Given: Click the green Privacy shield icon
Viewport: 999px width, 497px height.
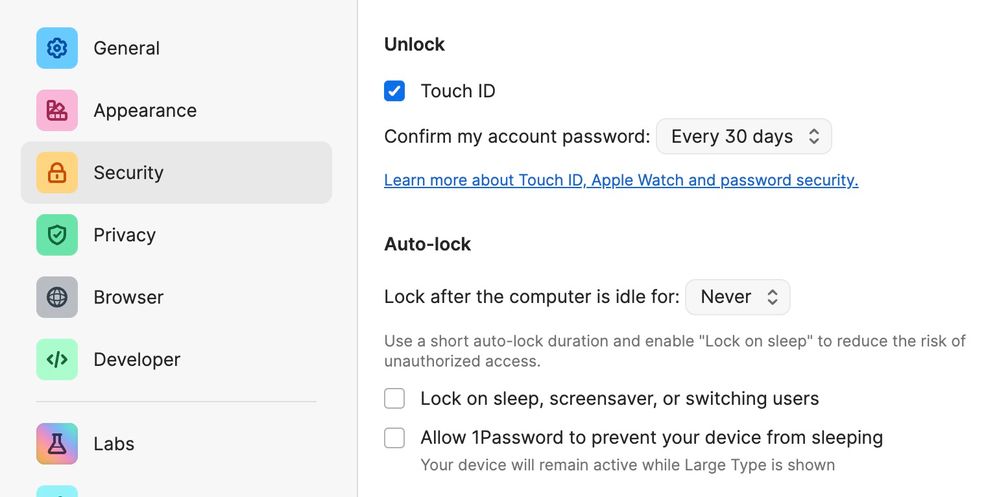Looking at the screenshot, I should point(57,235).
